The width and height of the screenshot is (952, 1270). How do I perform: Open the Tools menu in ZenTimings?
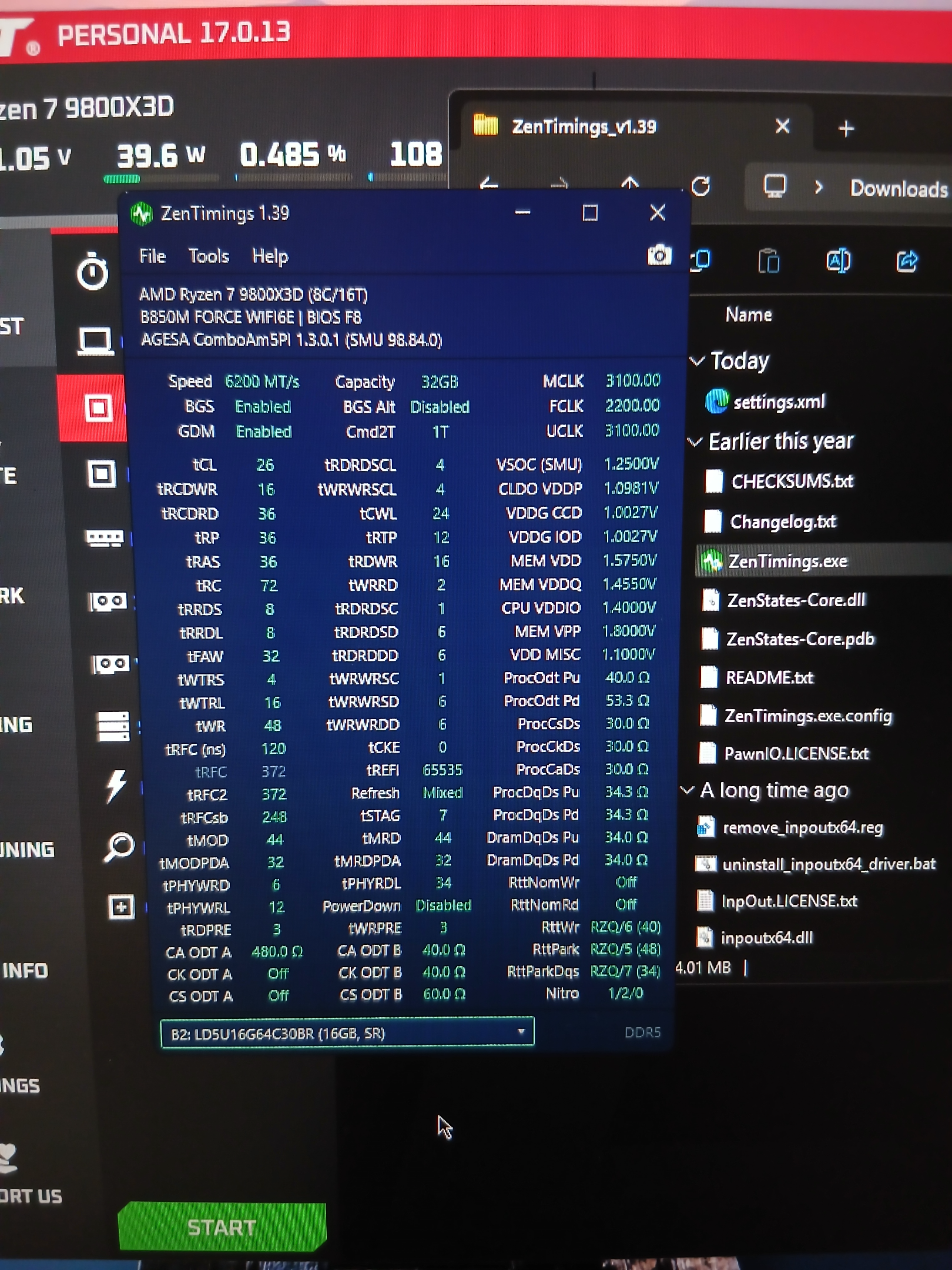(x=209, y=256)
